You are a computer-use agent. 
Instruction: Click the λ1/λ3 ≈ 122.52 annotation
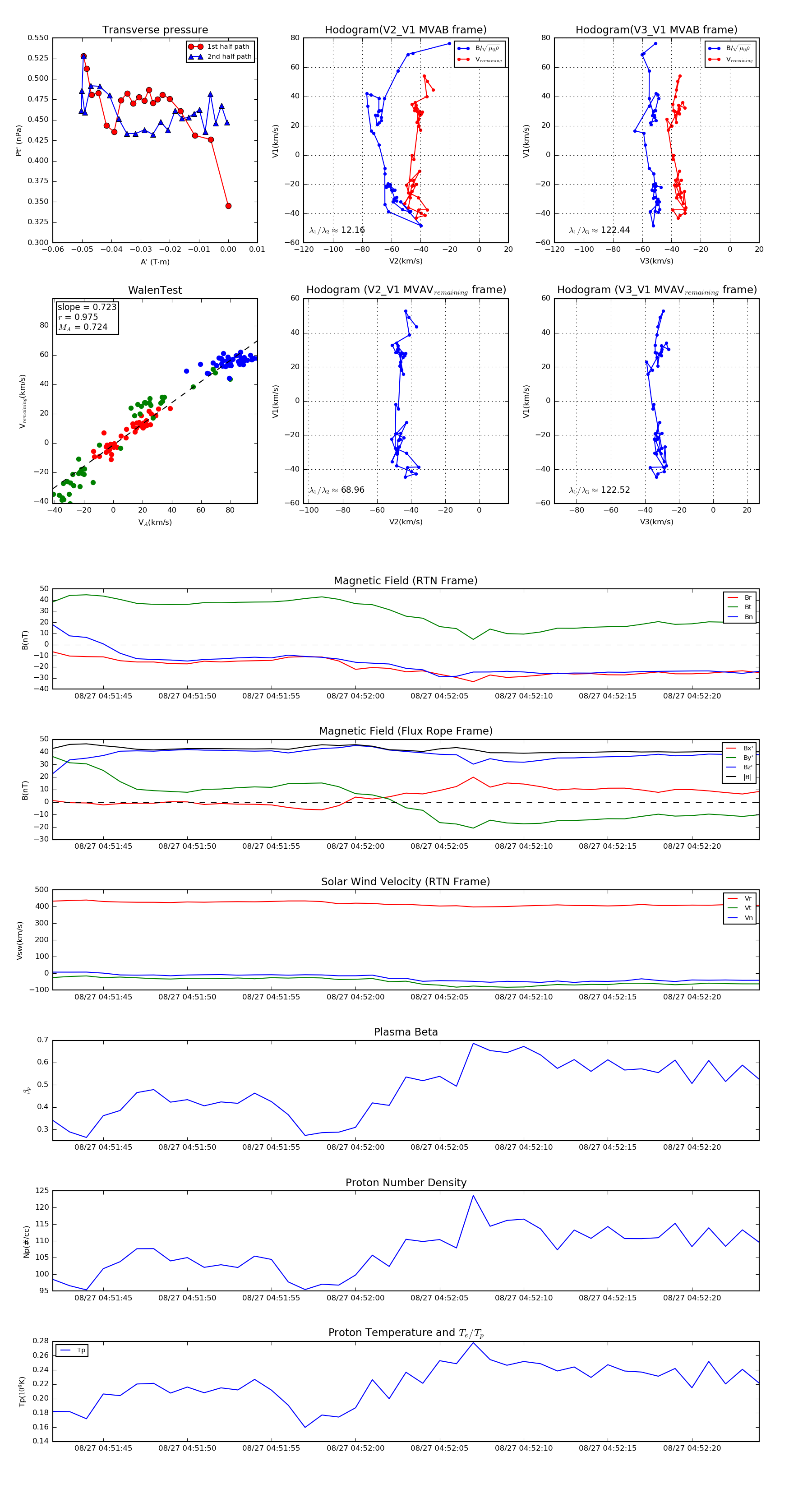[x=600, y=490]
